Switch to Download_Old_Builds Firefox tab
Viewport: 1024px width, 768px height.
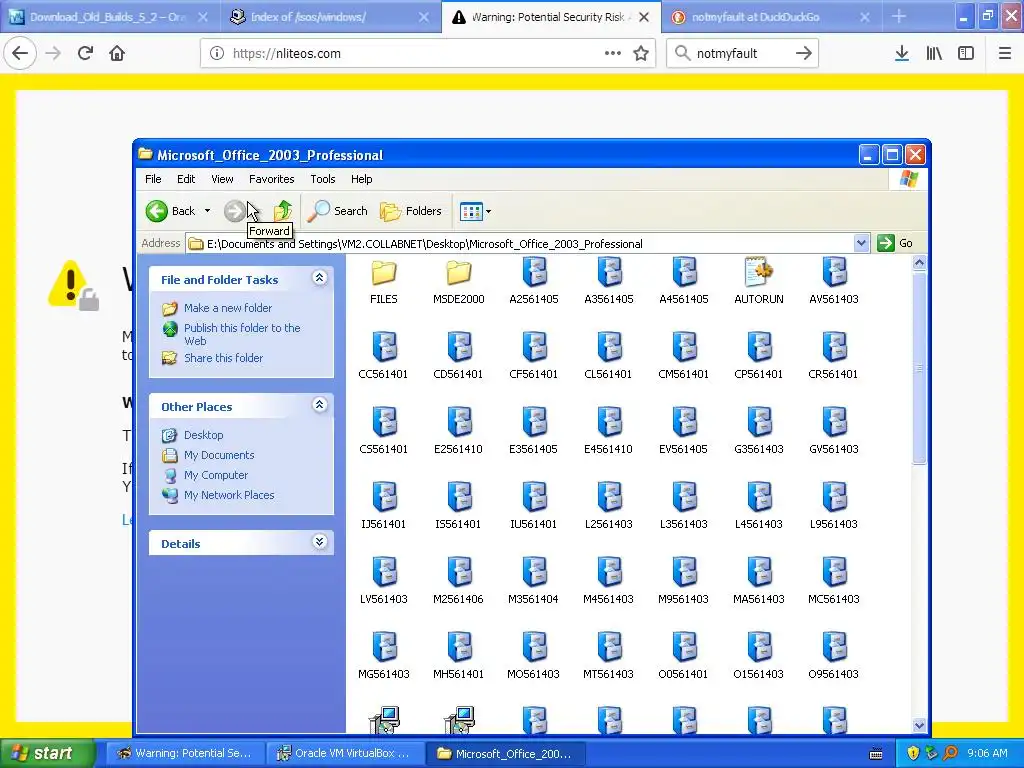pos(108,17)
